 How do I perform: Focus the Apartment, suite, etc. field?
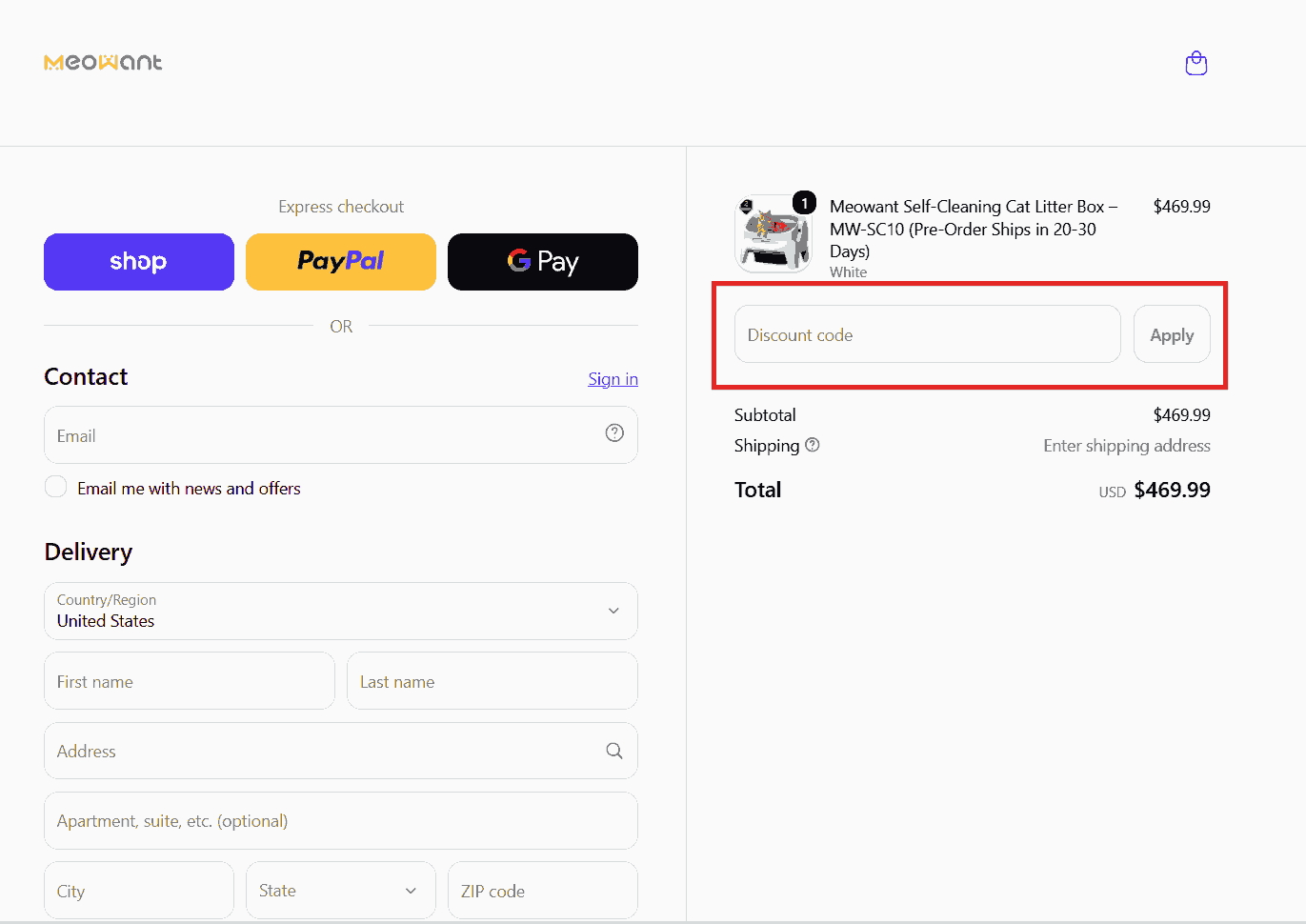pos(341,821)
